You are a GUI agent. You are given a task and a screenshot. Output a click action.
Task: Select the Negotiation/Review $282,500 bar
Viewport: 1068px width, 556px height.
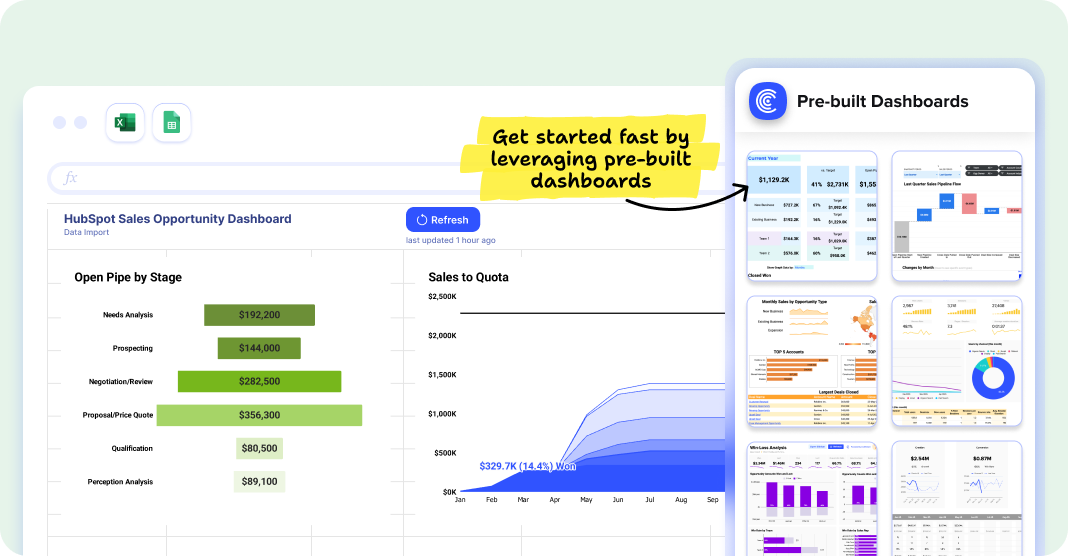(260, 382)
